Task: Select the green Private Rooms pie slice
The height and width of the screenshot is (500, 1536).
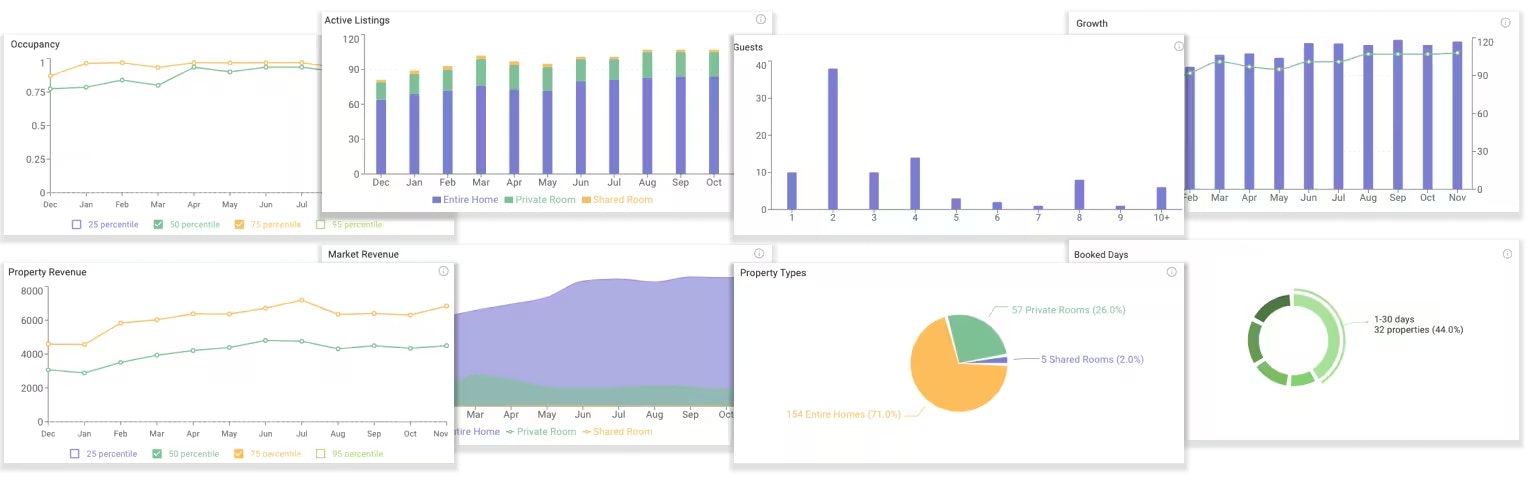Action: (x=978, y=338)
